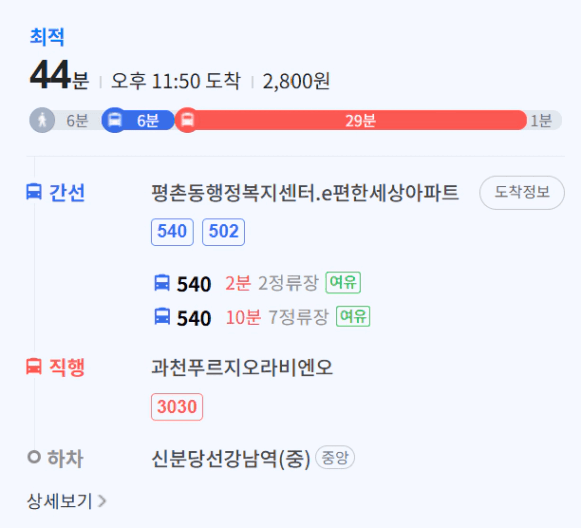Click 평촌동행정복지센터.e편한세상아파트 stop name
This screenshot has width=581, height=528.
tap(305, 193)
